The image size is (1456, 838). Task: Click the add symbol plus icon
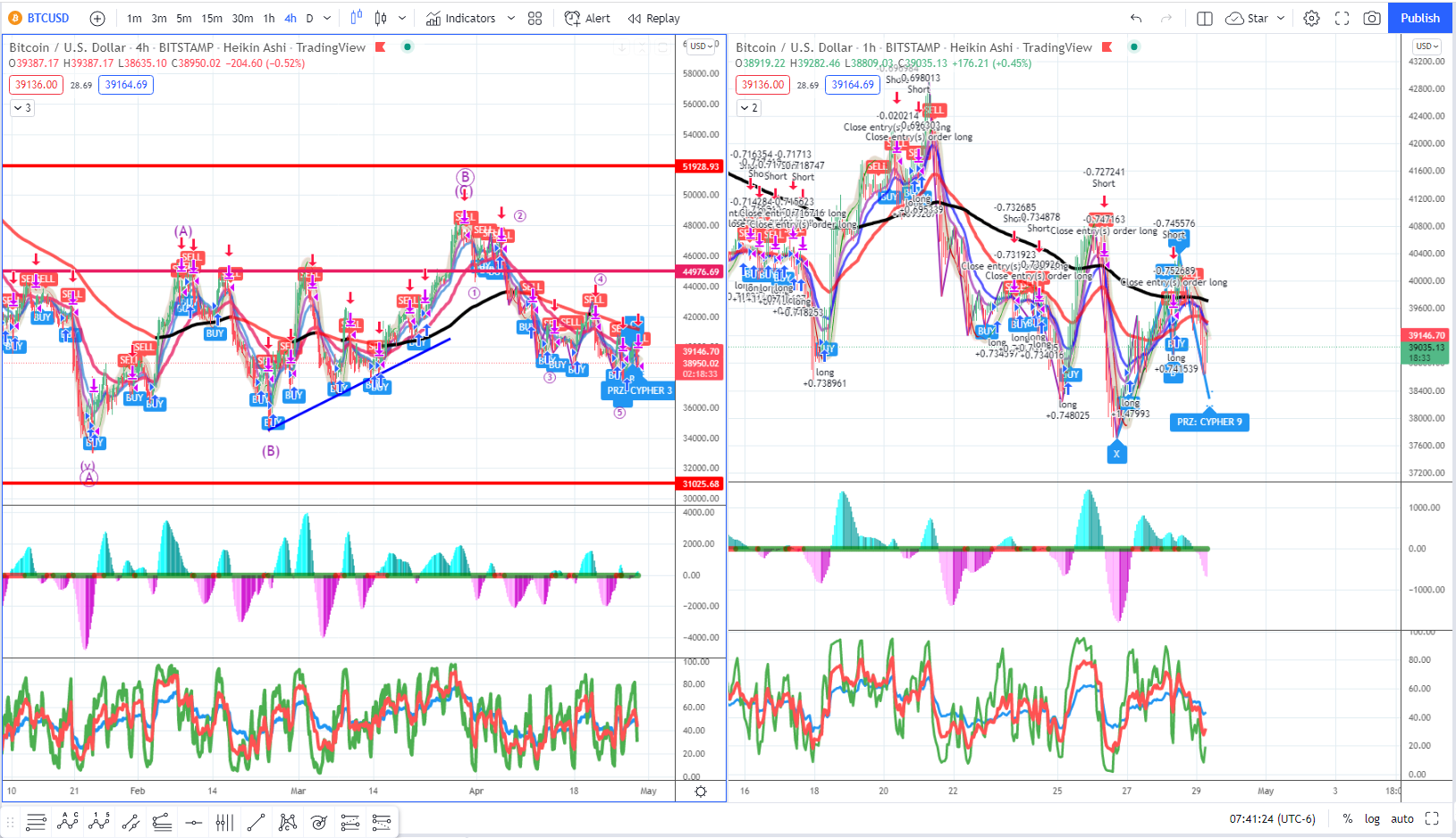[x=97, y=18]
